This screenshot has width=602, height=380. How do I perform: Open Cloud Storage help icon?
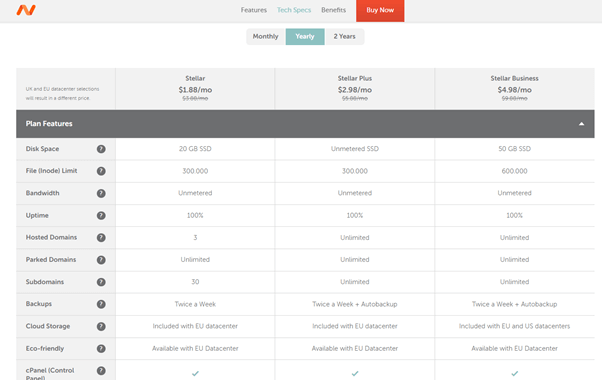click(x=101, y=327)
